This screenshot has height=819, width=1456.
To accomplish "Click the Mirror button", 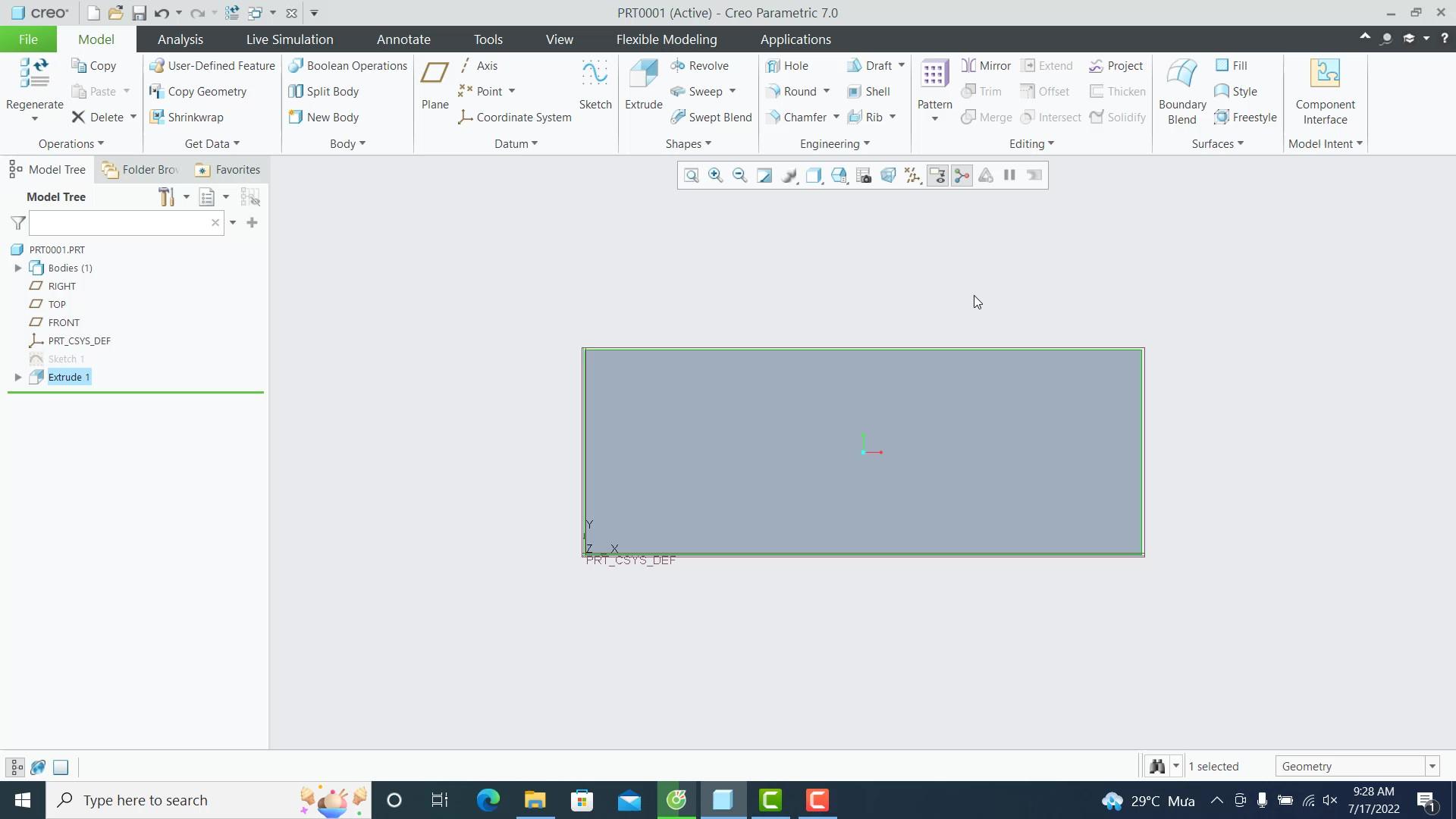I will point(986,66).
